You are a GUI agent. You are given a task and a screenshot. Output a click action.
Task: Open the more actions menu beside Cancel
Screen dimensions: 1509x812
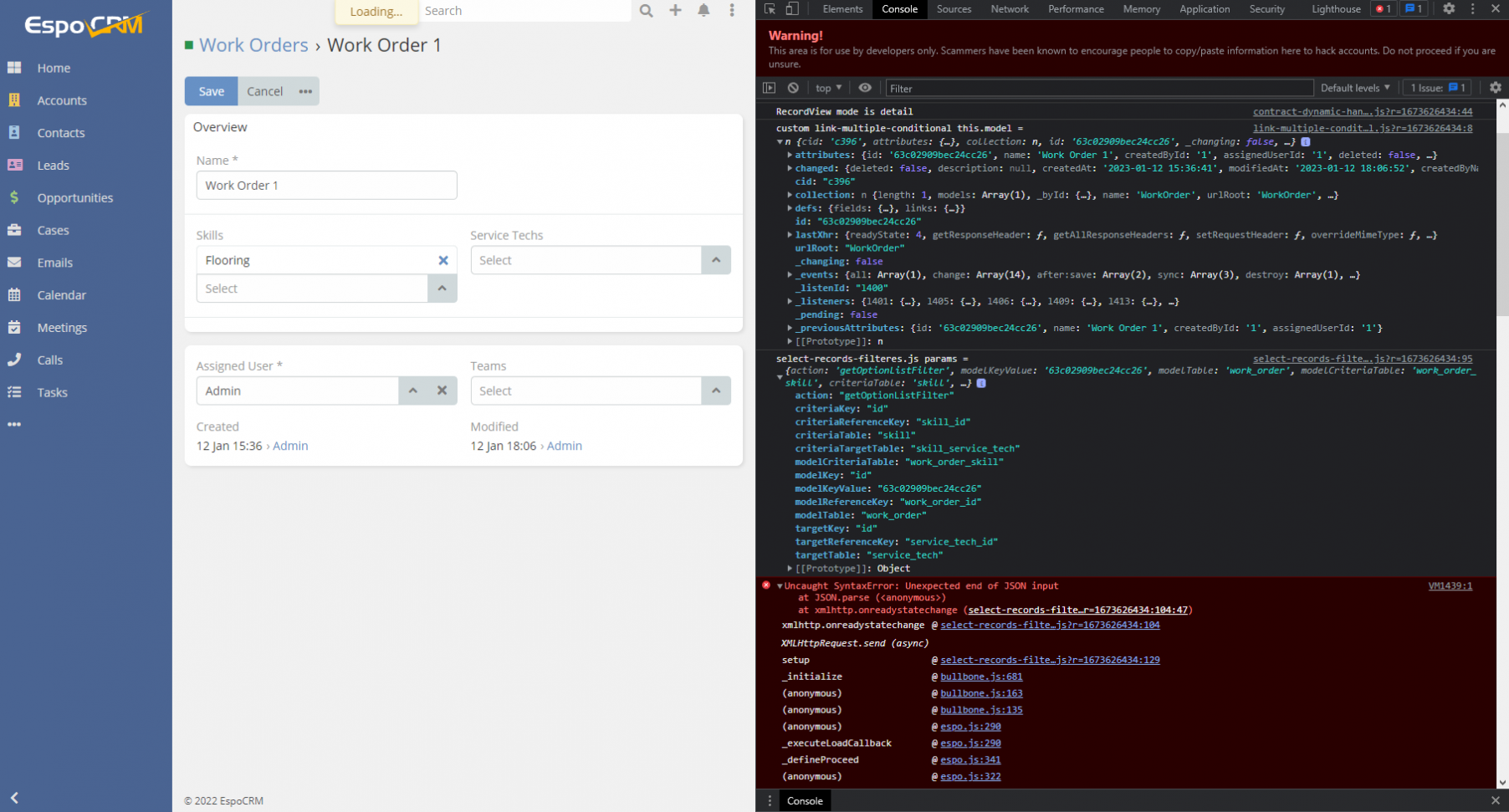point(305,91)
